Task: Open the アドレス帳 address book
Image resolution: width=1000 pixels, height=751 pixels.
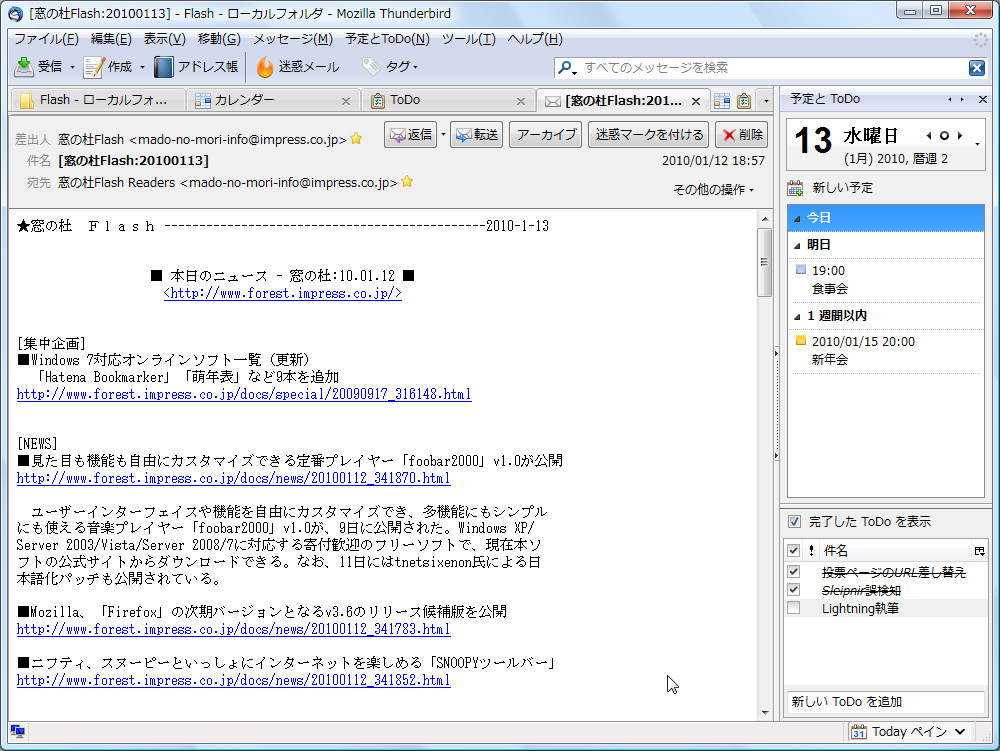Action: [196, 67]
